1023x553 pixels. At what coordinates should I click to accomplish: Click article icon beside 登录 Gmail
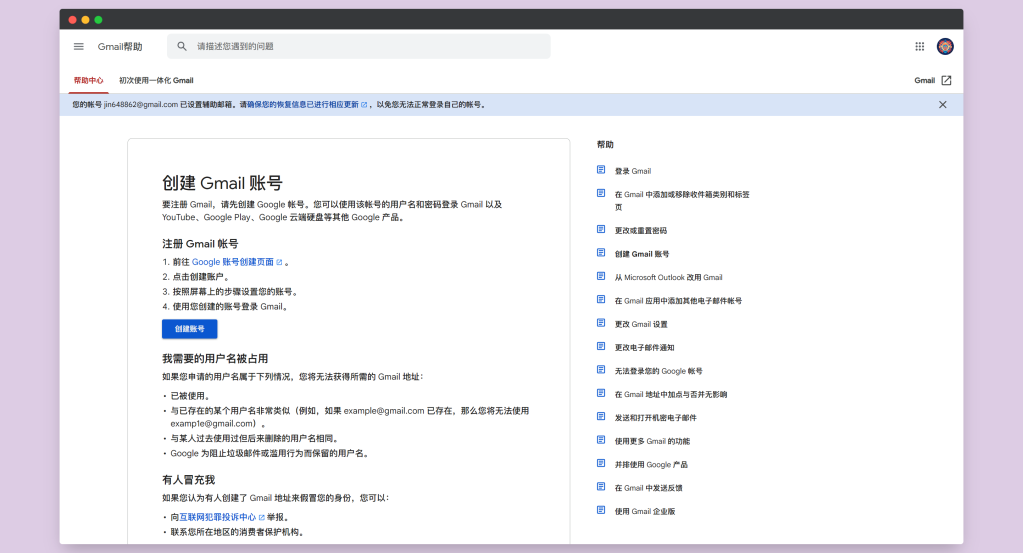tap(601, 170)
